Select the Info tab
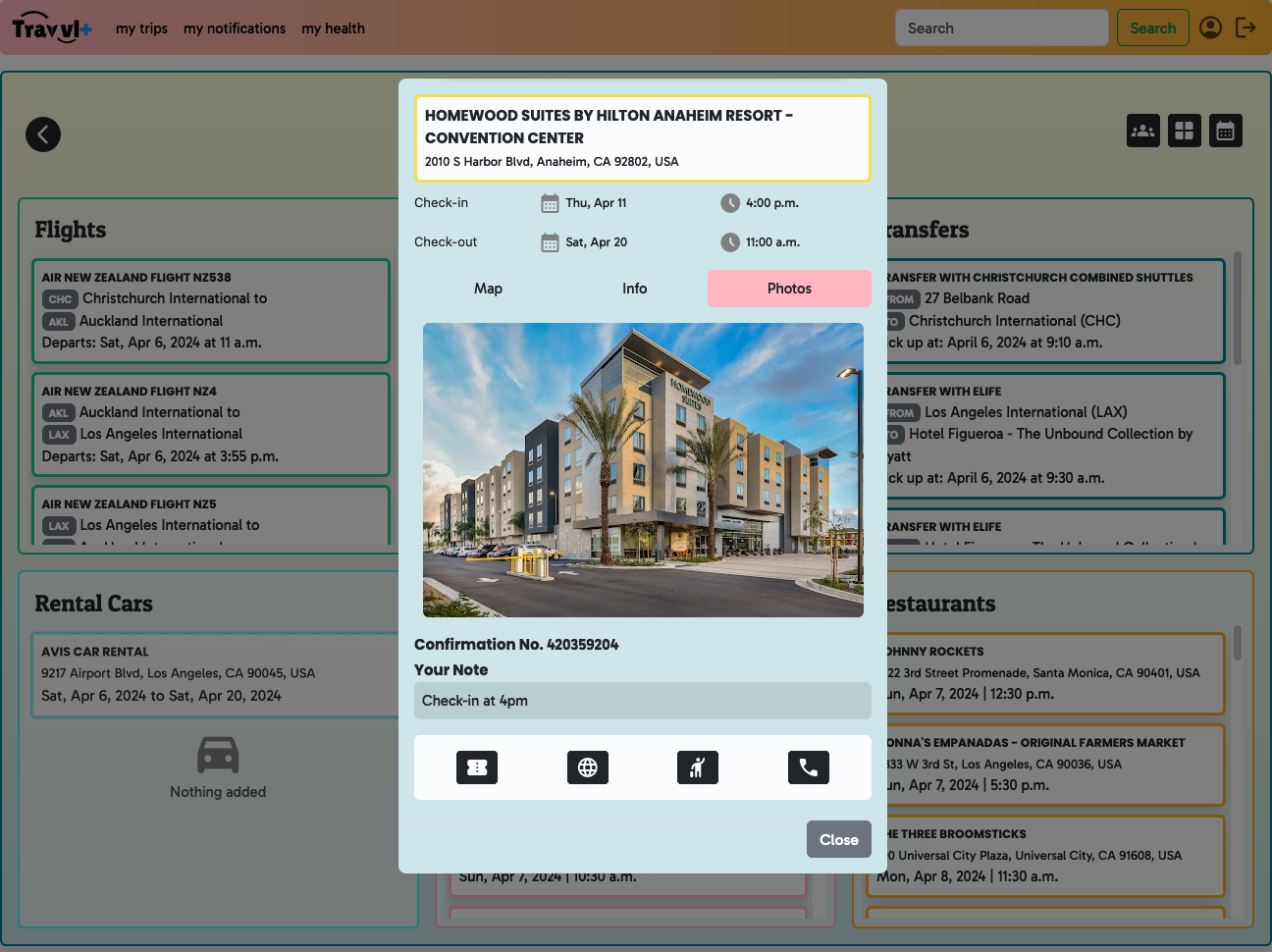1272x952 pixels. (x=635, y=289)
